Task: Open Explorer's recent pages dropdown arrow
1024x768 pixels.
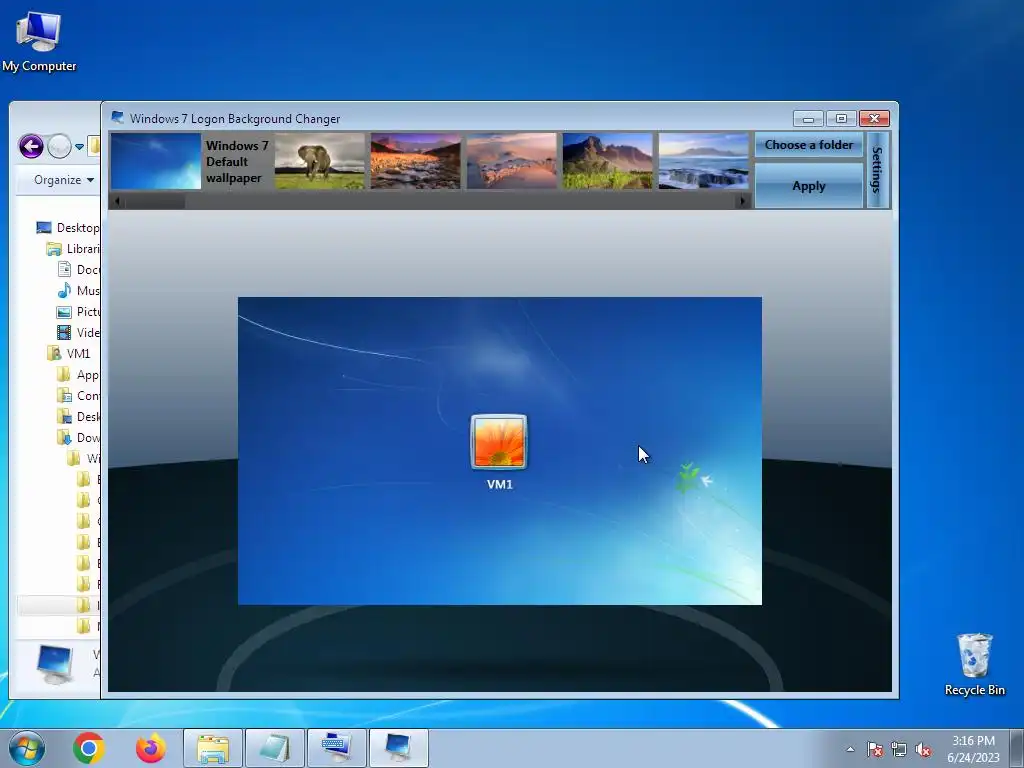Action: pyautogui.click(x=79, y=147)
